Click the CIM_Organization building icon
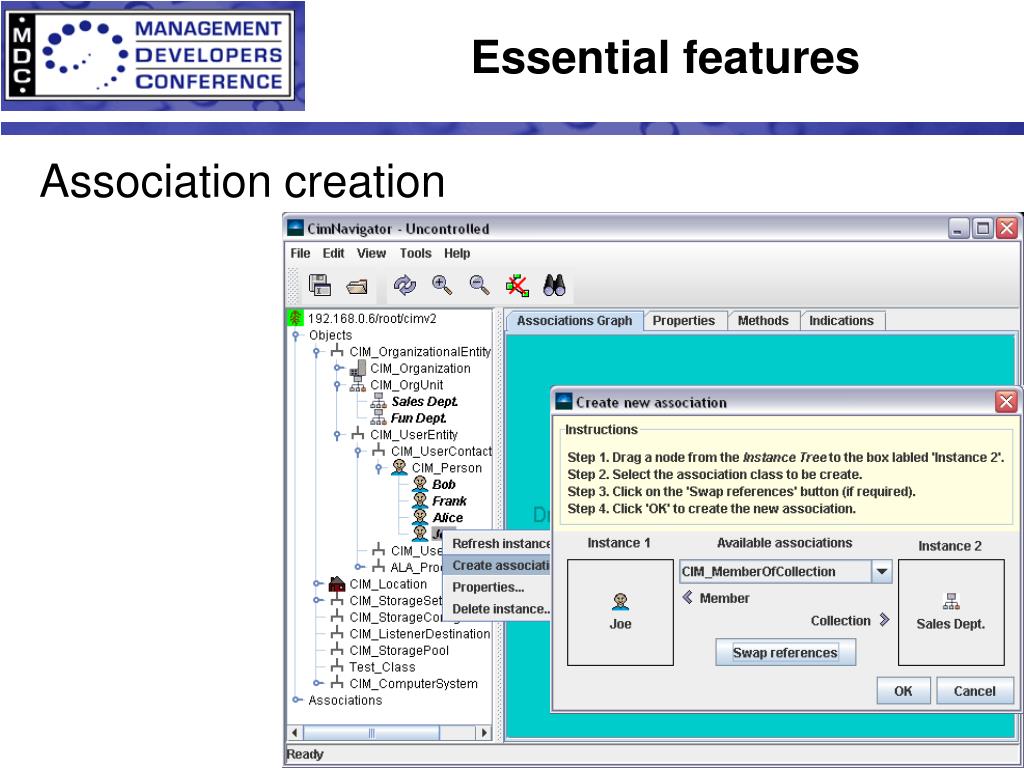 [358, 368]
